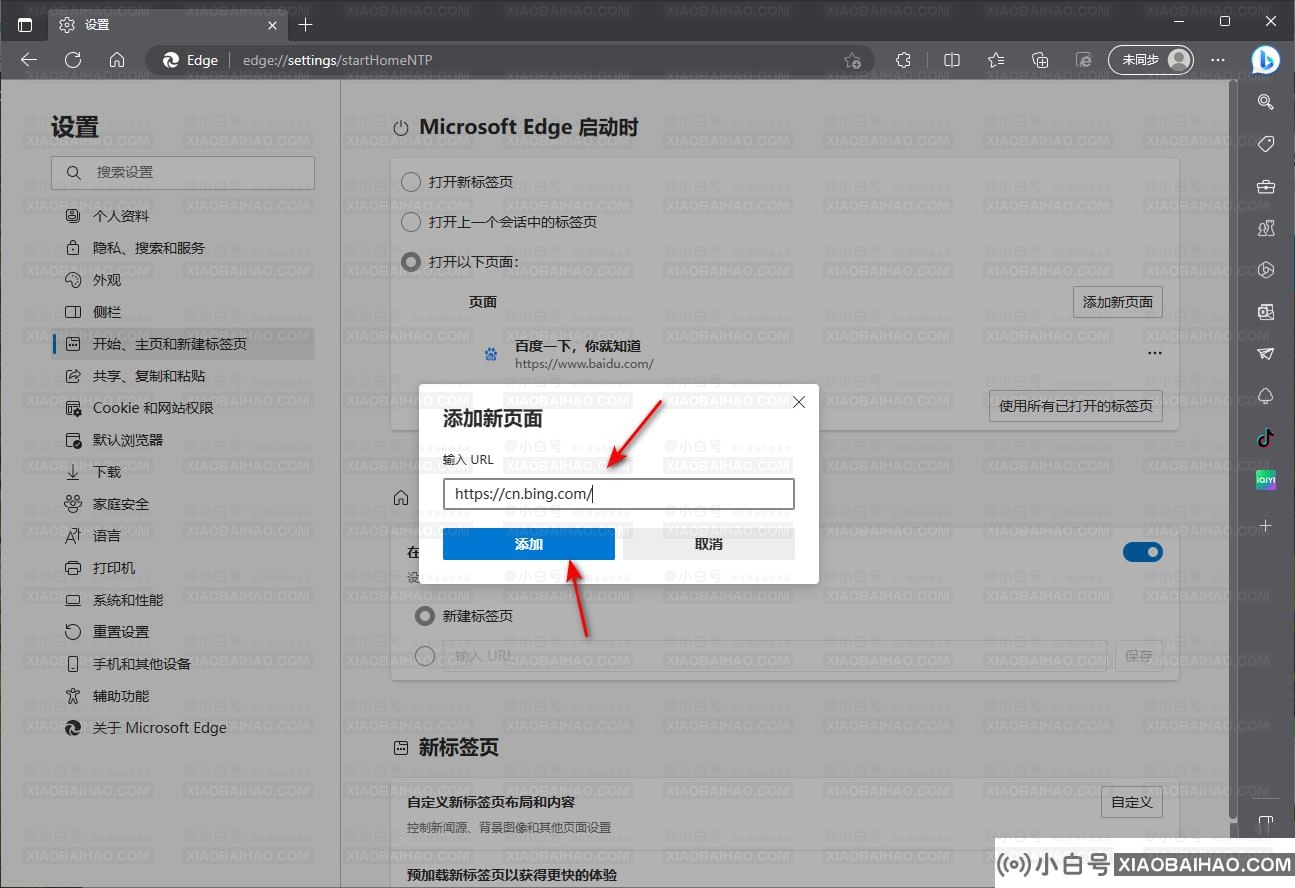Open 下载 settings section
1295x888 pixels.
tap(183, 472)
